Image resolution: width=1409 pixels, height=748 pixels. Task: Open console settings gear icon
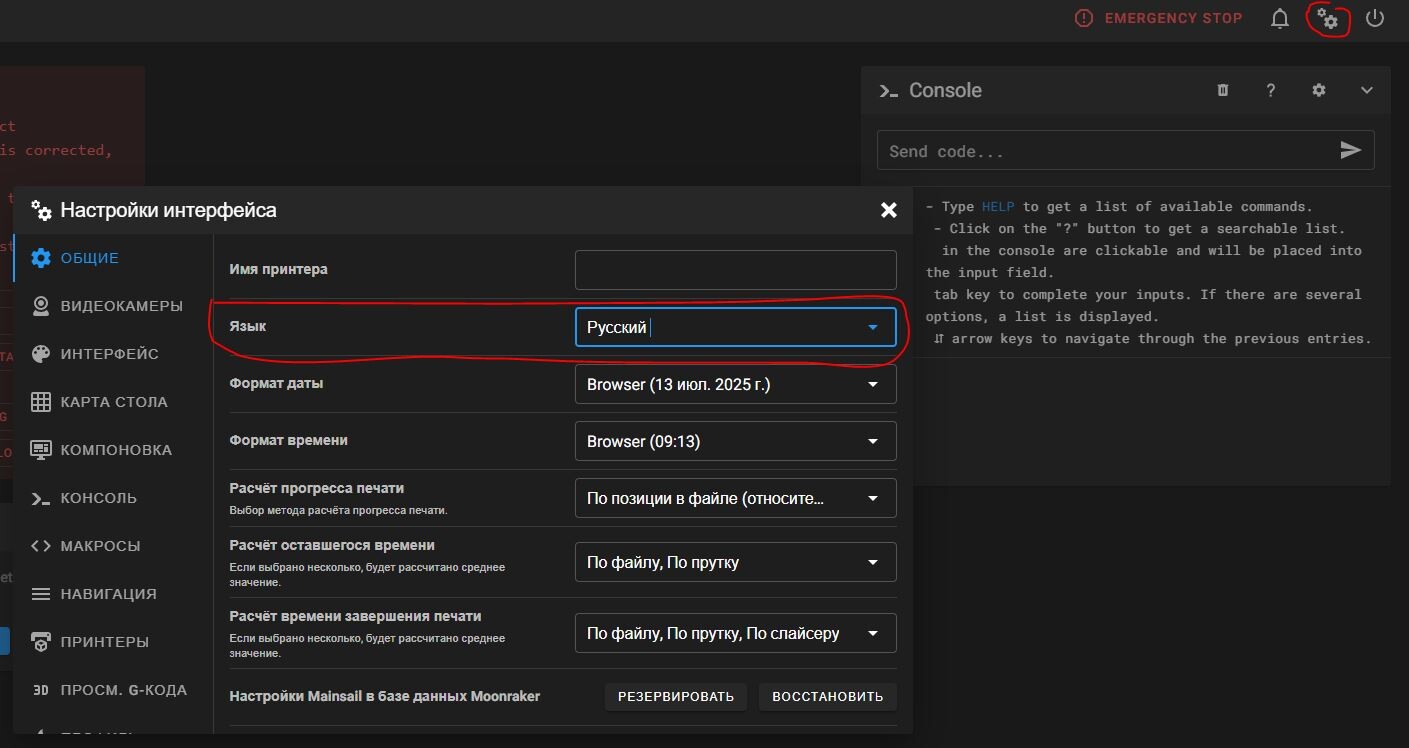(1318, 90)
